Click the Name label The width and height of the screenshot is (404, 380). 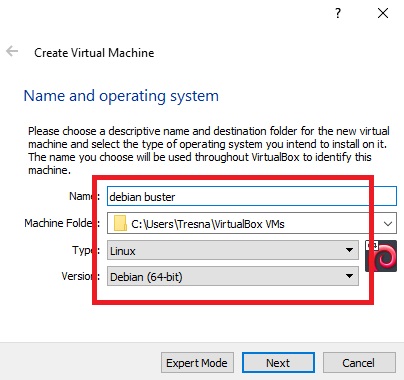[84, 196]
